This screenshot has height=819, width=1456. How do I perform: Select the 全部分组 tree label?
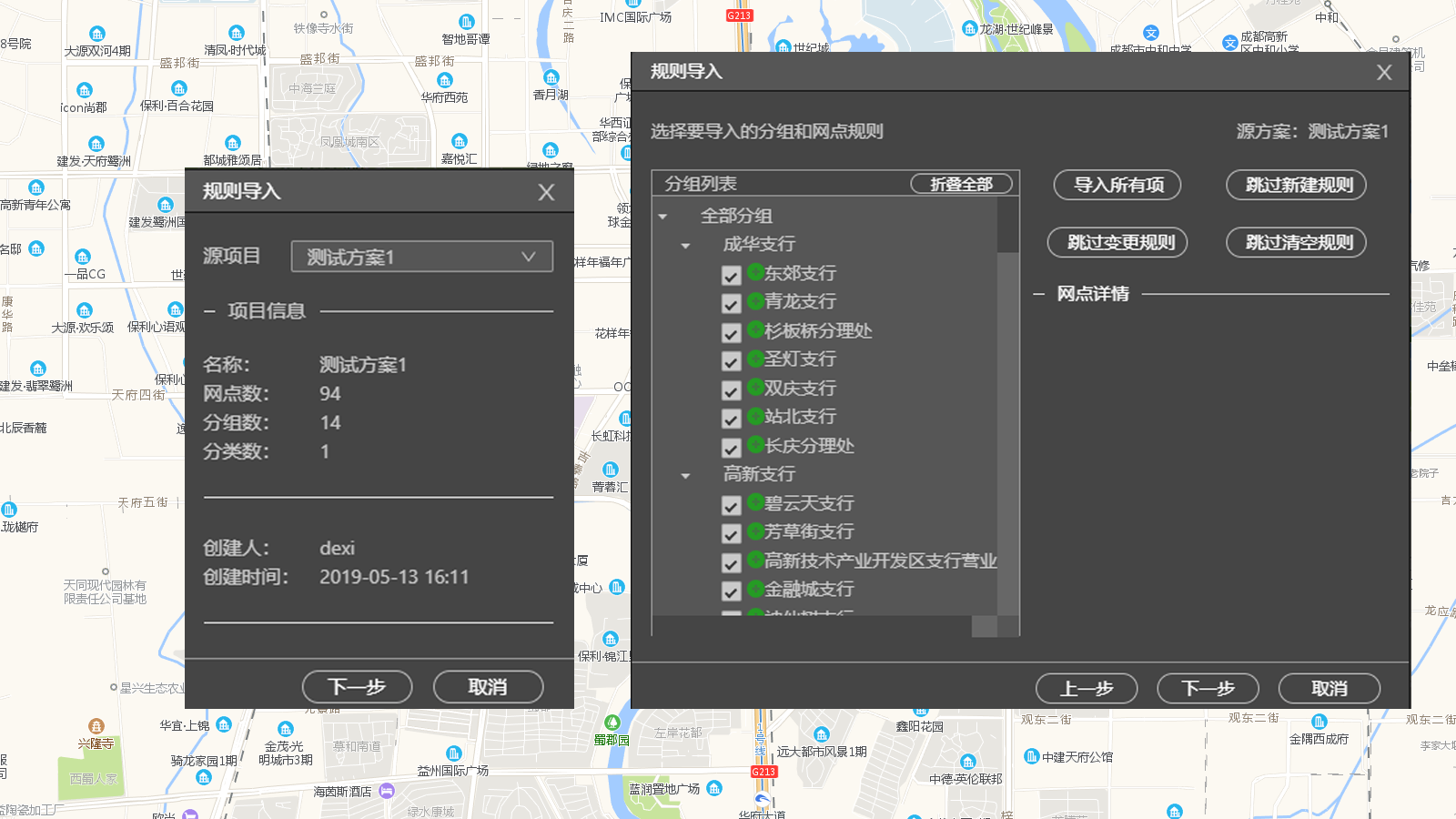[x=736, y=217]
